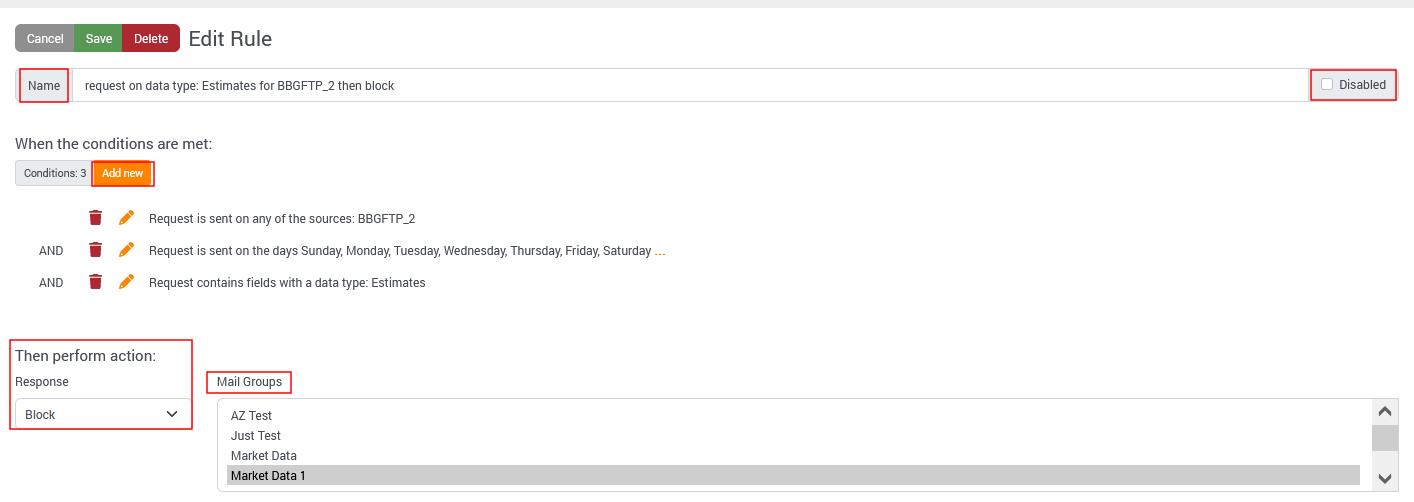
Task: Add new condition with orange button
Action: coord(122,173)
